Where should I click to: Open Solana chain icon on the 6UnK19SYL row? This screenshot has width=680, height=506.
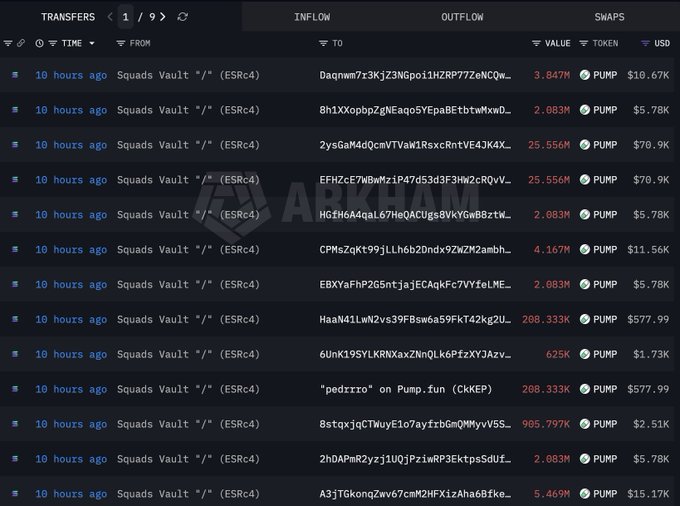15,354
